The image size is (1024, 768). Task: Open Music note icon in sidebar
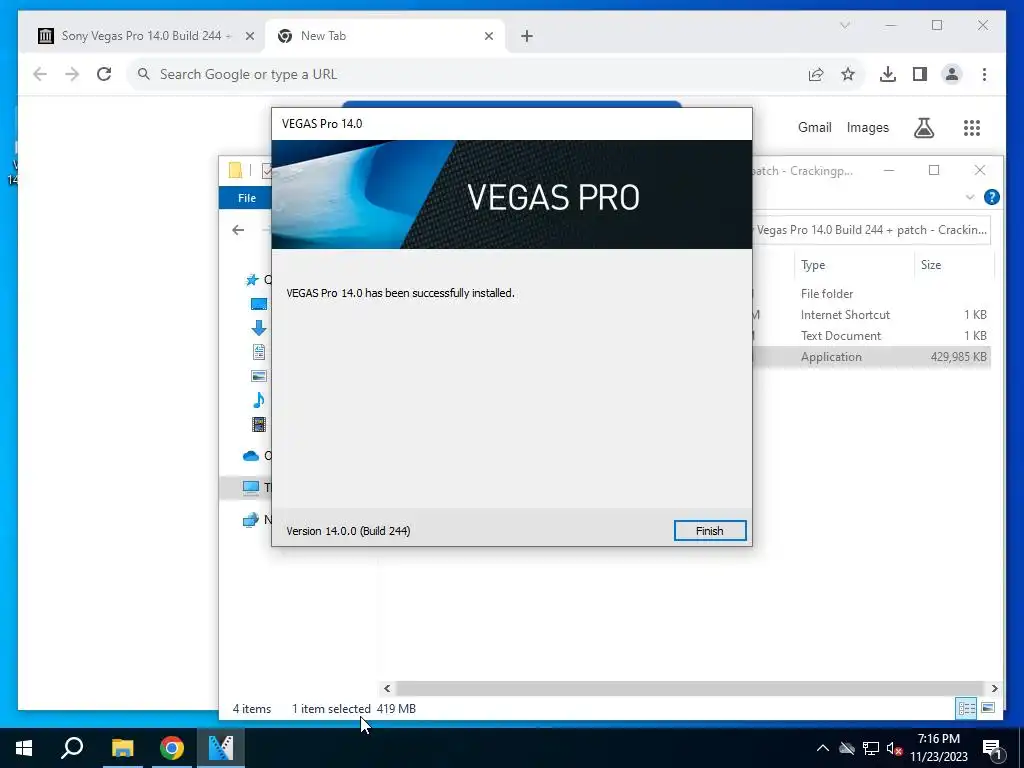point(259,400)
